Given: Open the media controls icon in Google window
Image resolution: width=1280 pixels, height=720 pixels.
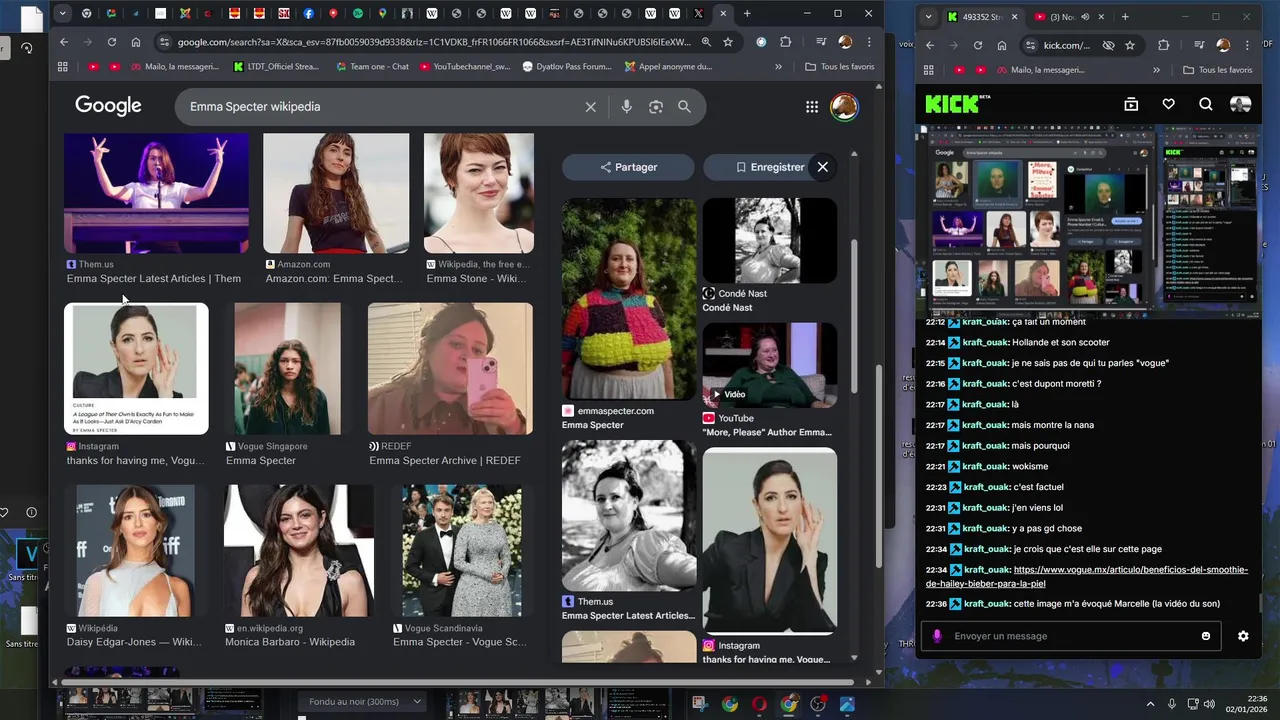Looking at the screenshot, I should pos(821,42).
